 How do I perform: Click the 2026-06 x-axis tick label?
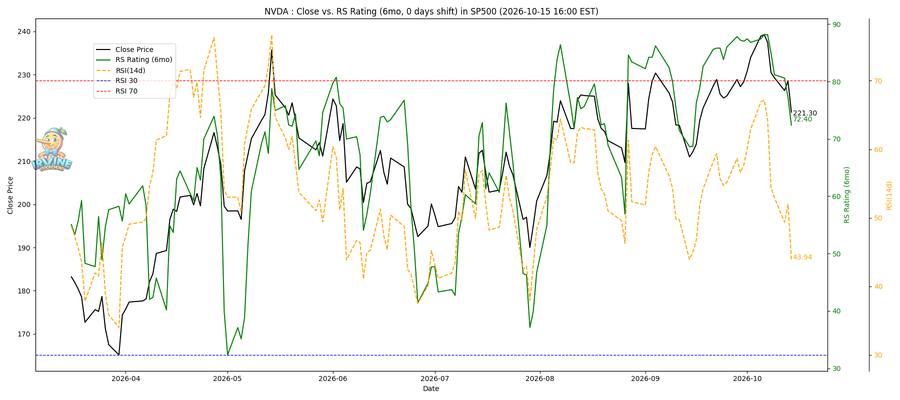point(335,379)
